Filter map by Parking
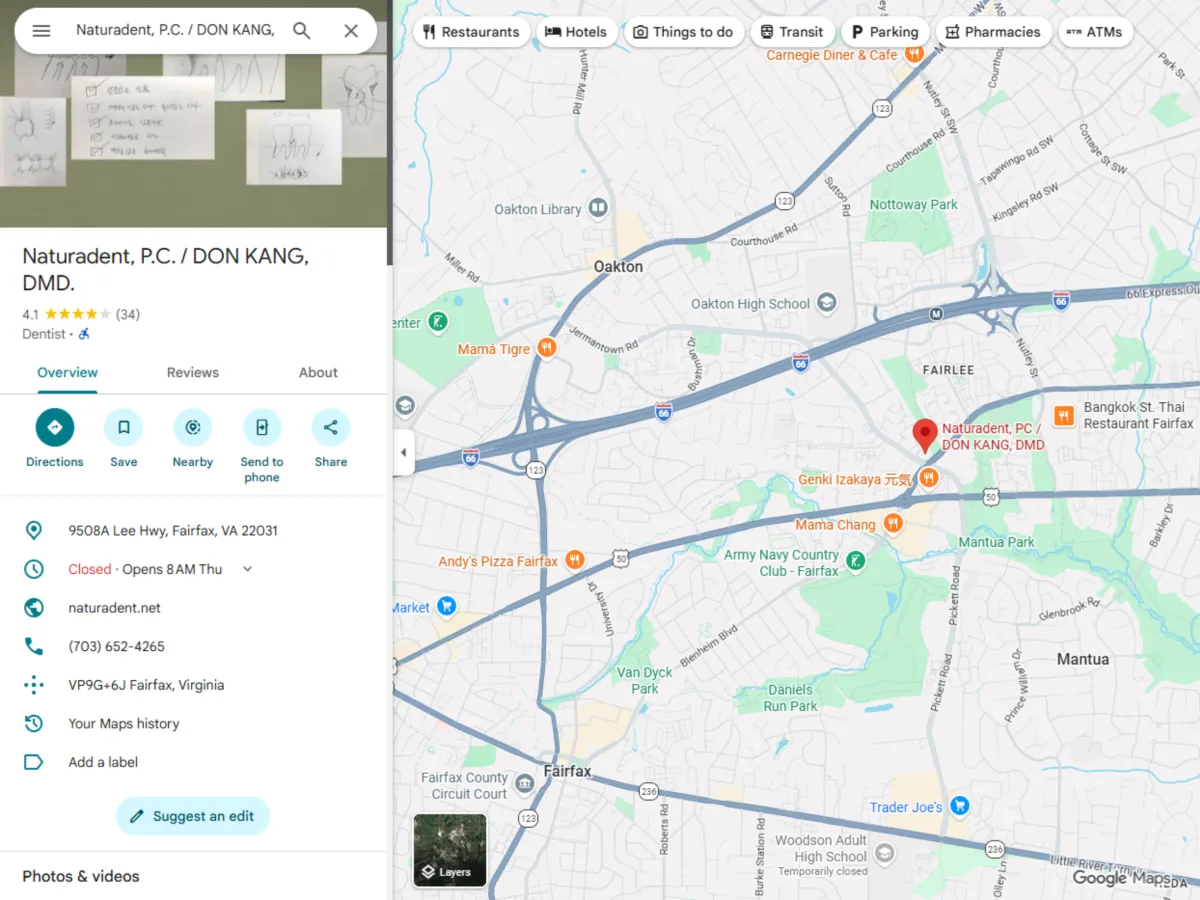 pyautogui.click(x=885, y=32)
